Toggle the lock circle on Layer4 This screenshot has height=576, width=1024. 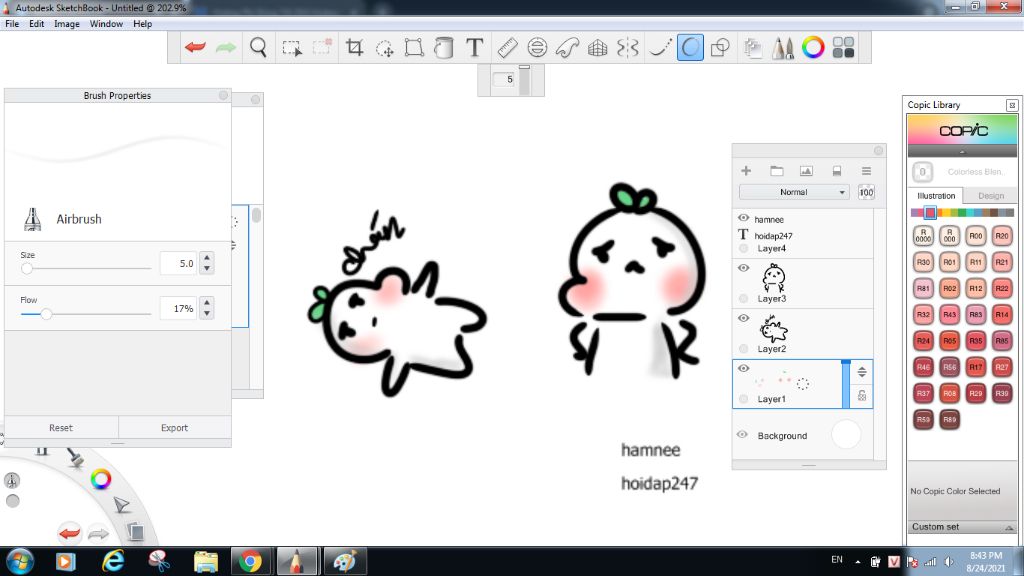coord(743,249)
